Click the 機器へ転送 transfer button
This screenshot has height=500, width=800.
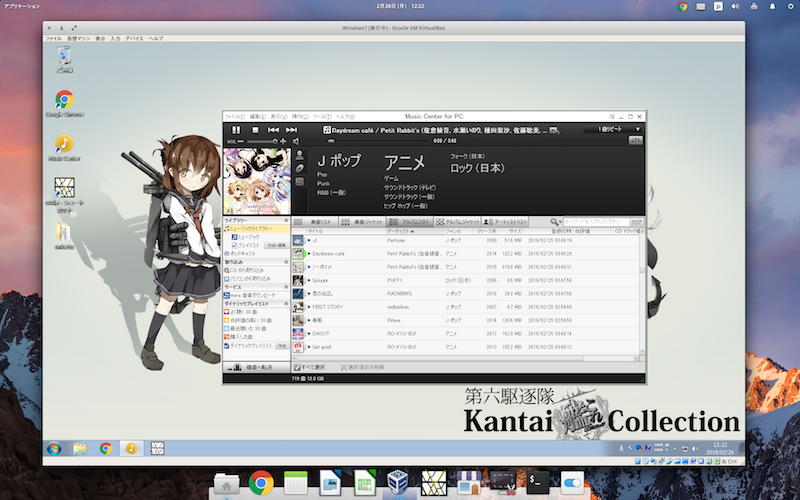pos(257,367)
